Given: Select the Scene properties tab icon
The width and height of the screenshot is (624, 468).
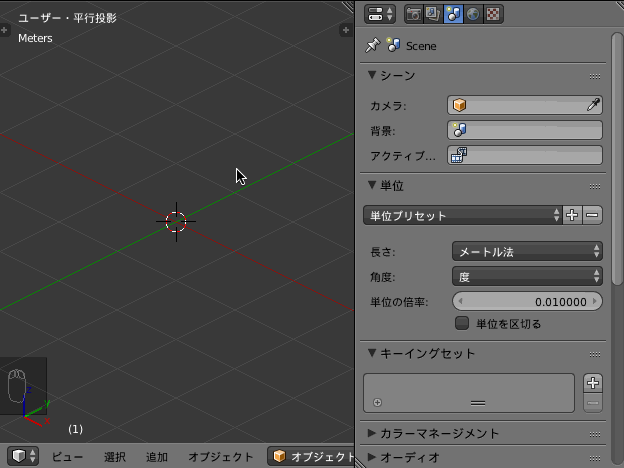Looking at the screenshot, I should tap(453, 14).
